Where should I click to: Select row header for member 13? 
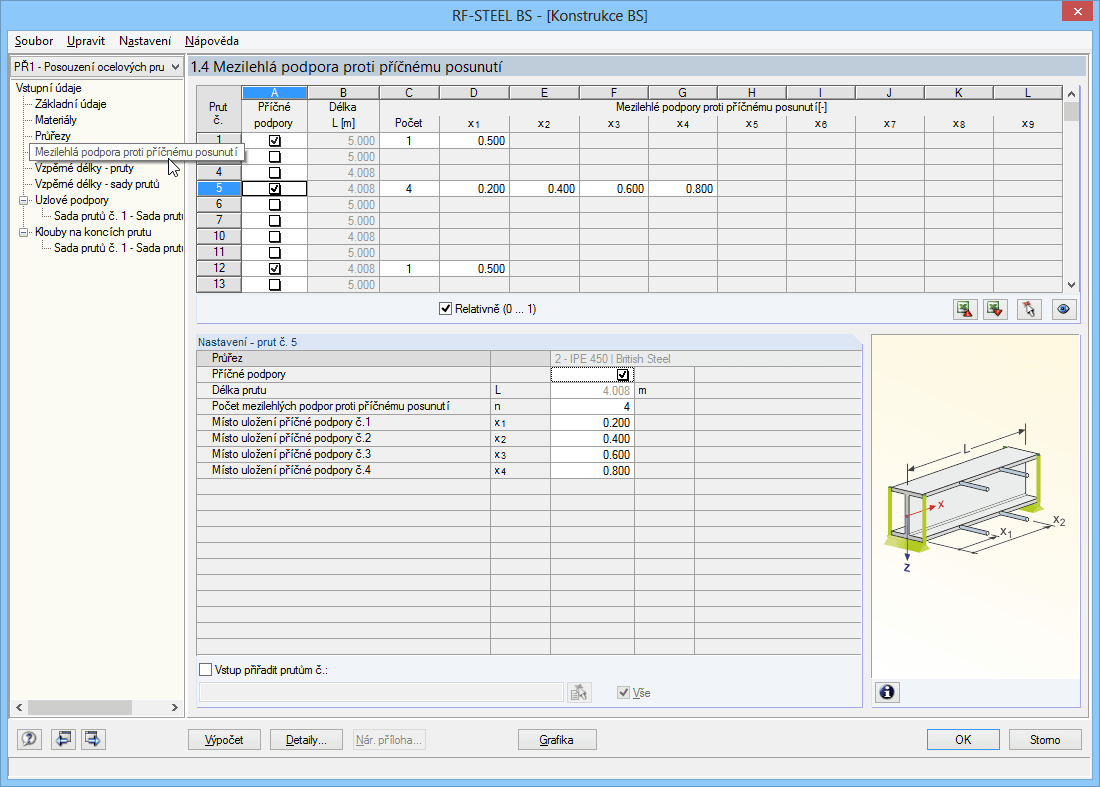click(219, 284)
